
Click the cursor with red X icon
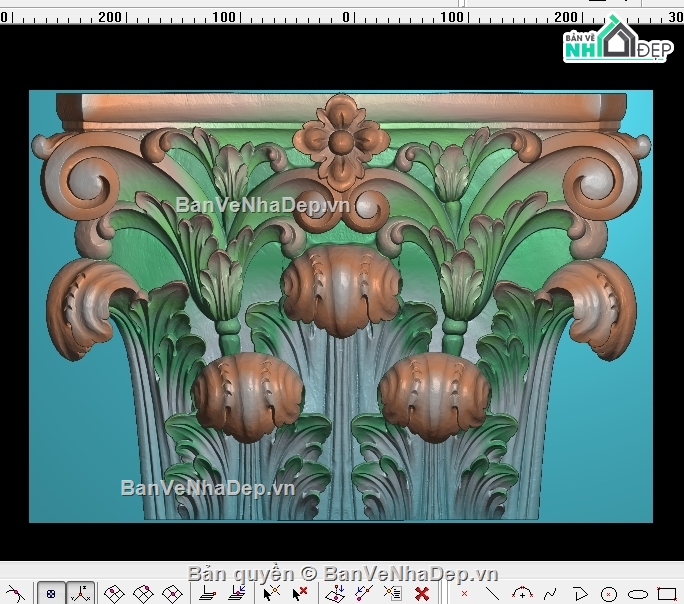pos(299,593)
